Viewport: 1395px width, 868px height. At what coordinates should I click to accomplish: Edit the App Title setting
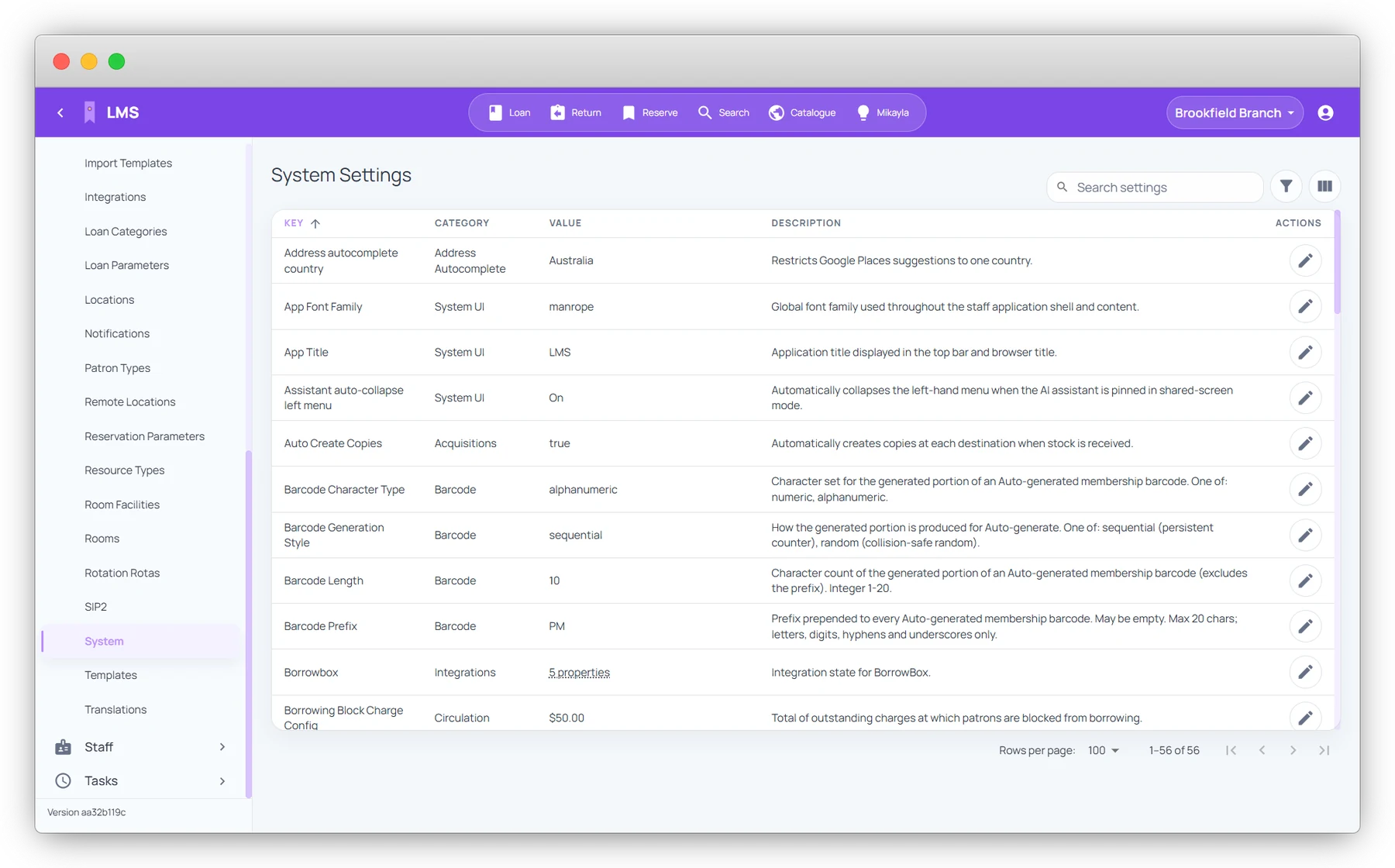point(1305,352)
